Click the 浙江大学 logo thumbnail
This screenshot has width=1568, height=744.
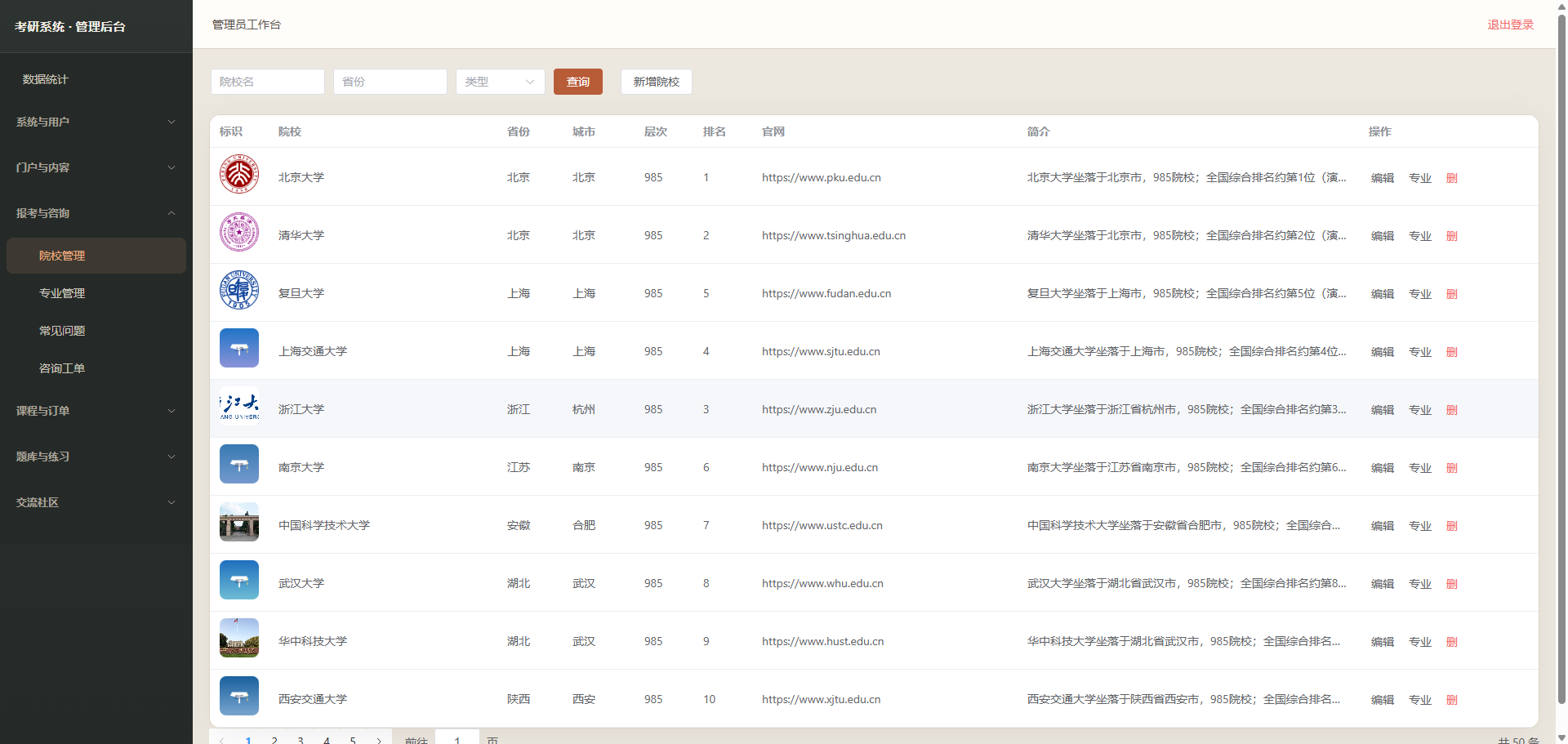239,406
